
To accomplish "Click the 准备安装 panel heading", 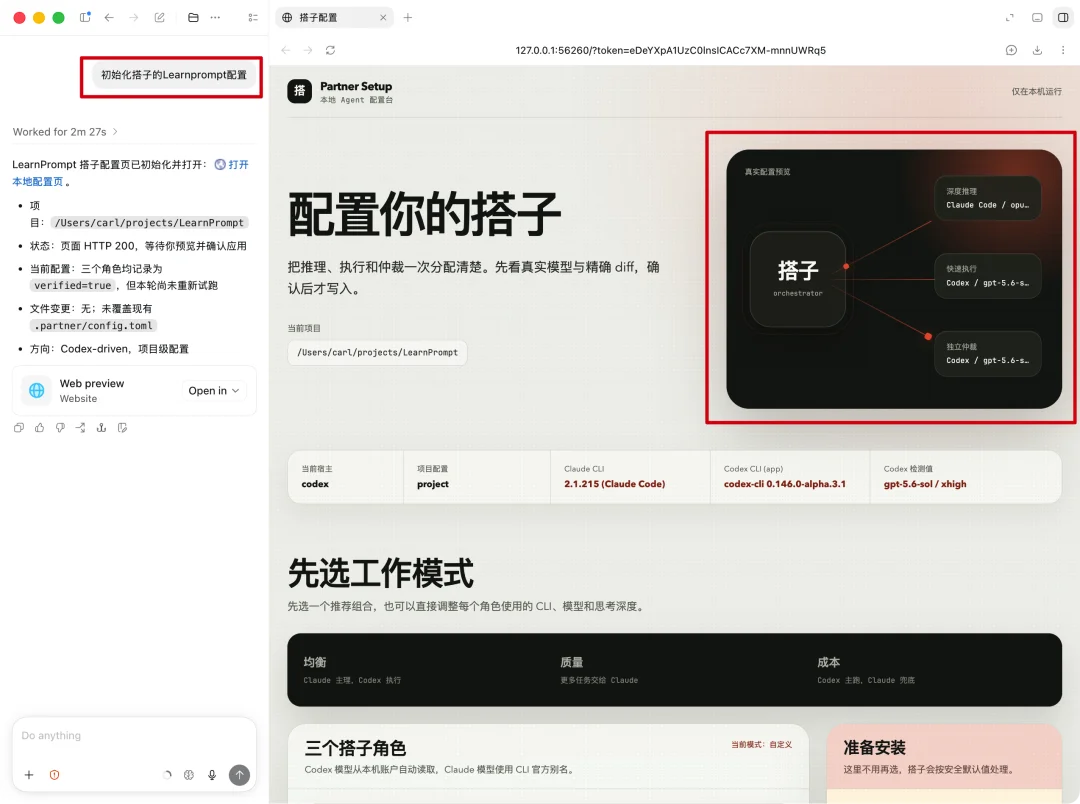I will coord(875,748).
